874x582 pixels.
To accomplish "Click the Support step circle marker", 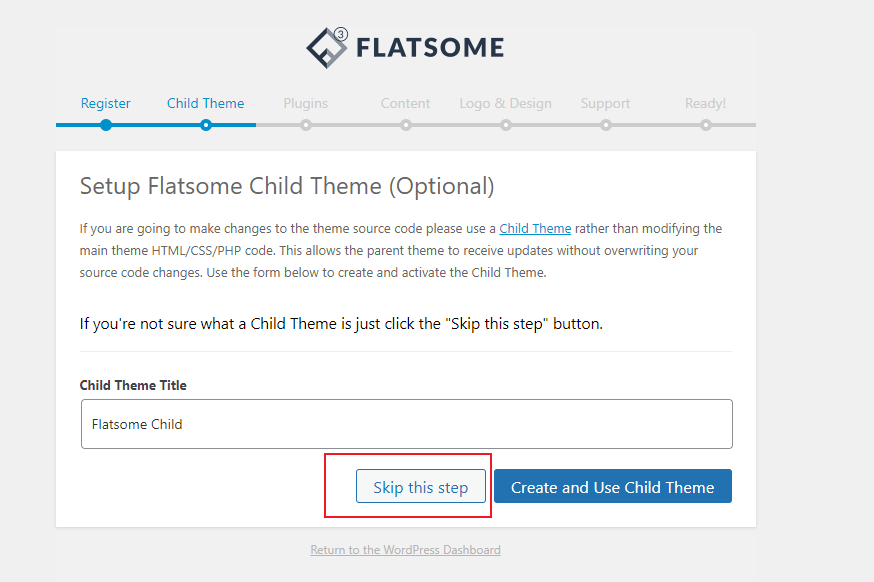I will click(x=606, y=125).
